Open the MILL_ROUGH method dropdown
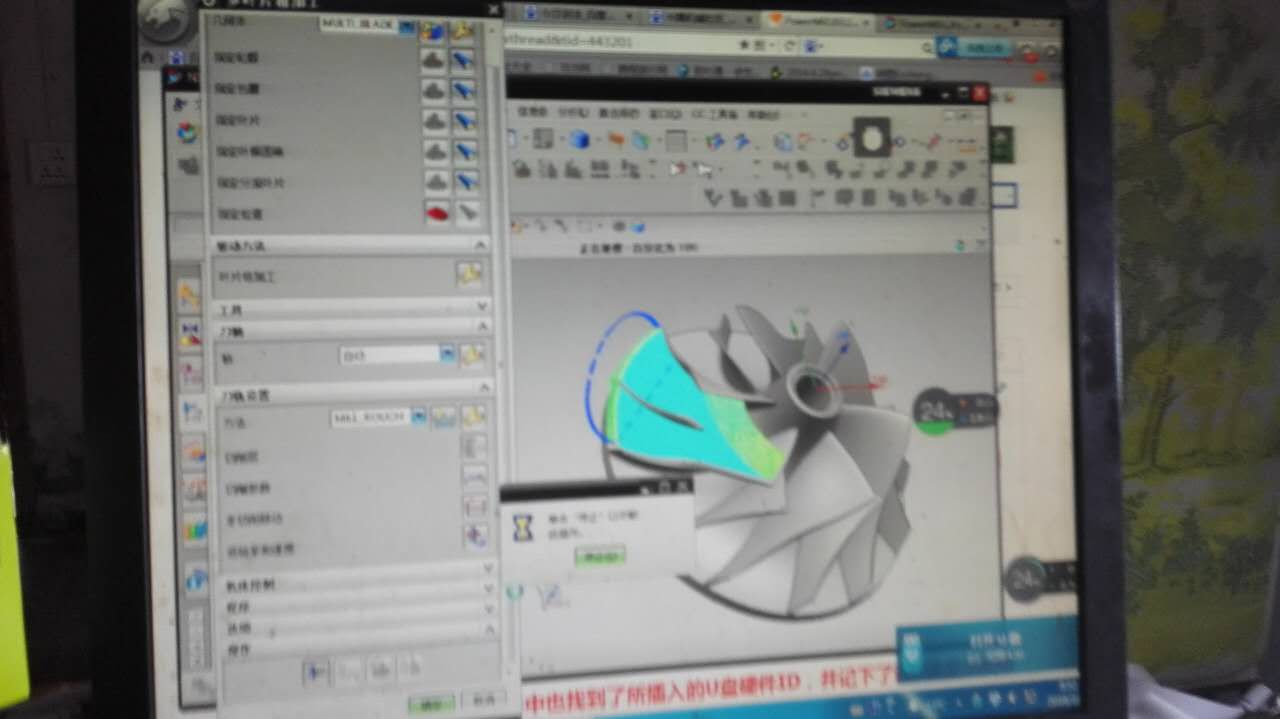1280x719 pixels. point(419,416)
